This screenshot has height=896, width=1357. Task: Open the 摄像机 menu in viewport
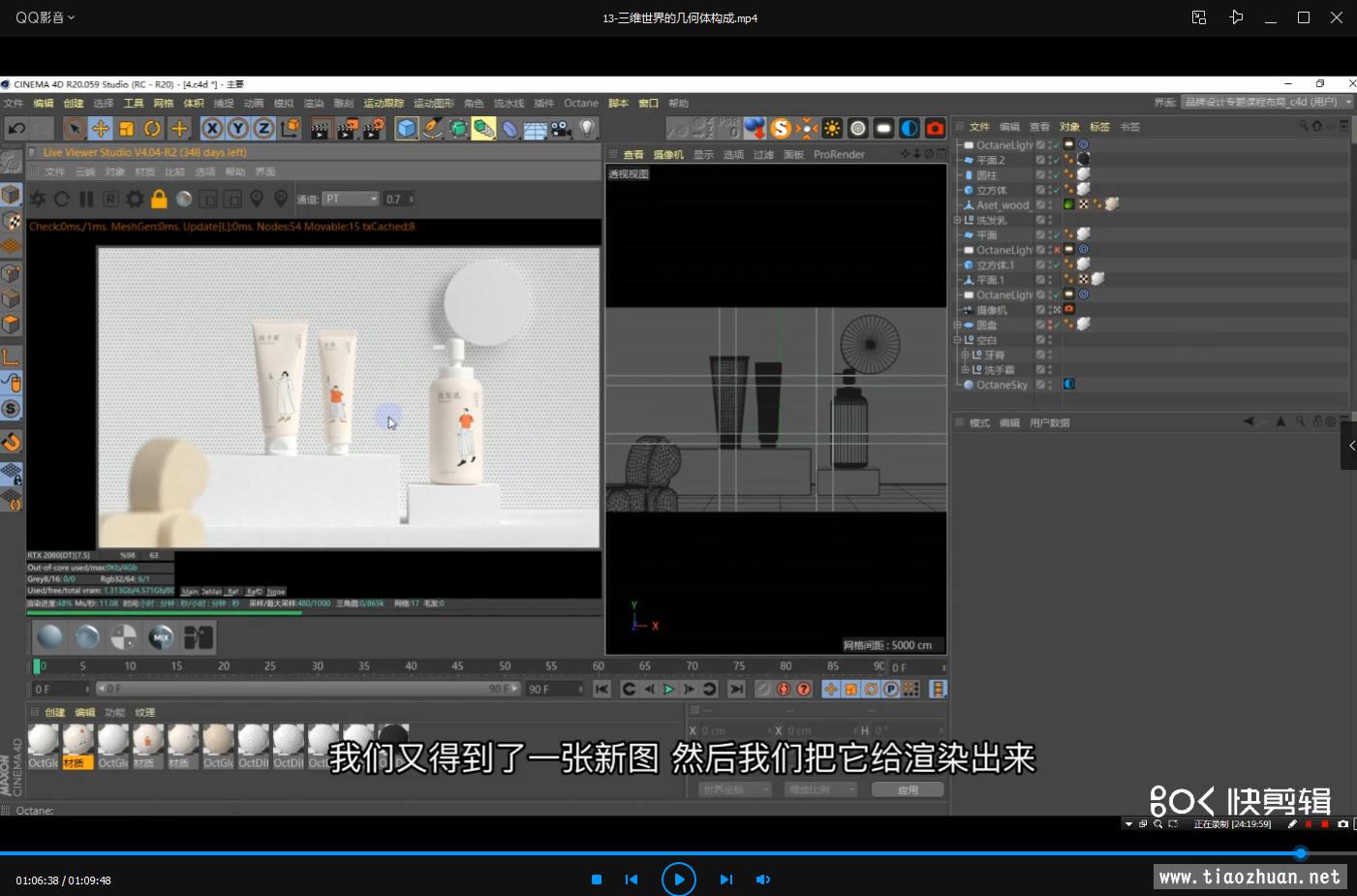tap(668, 154)
